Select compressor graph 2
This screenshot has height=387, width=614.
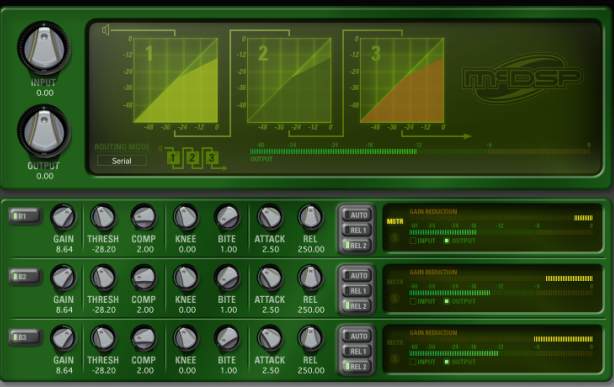(x=289, y=80)
